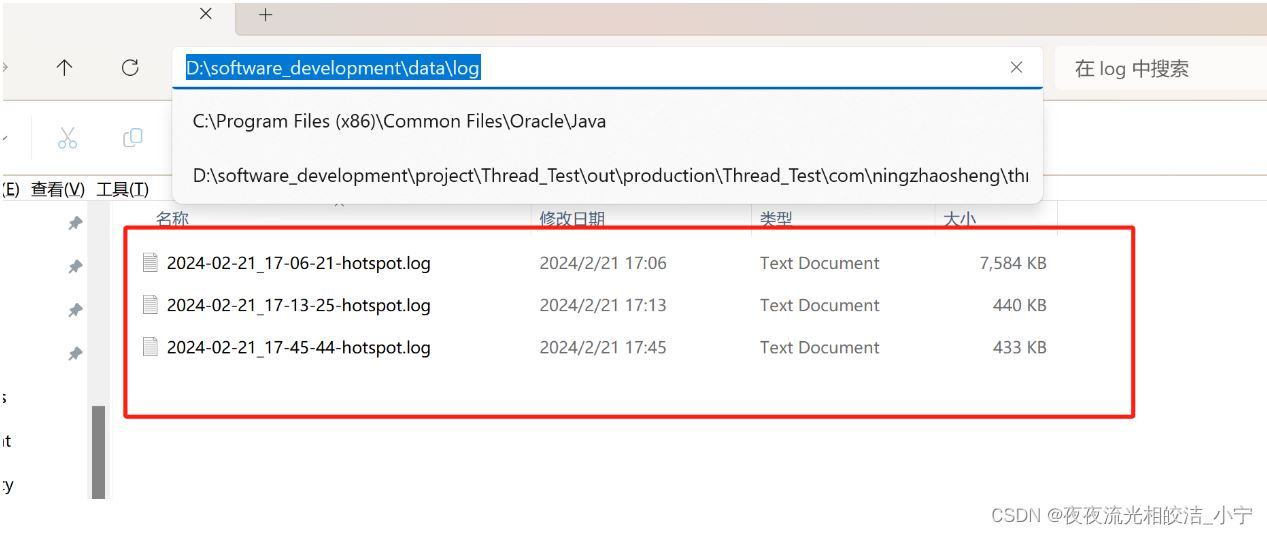Clear the address bar with X icon
This screenshot has width=1267, height=535.
[x=1016, y=68]
